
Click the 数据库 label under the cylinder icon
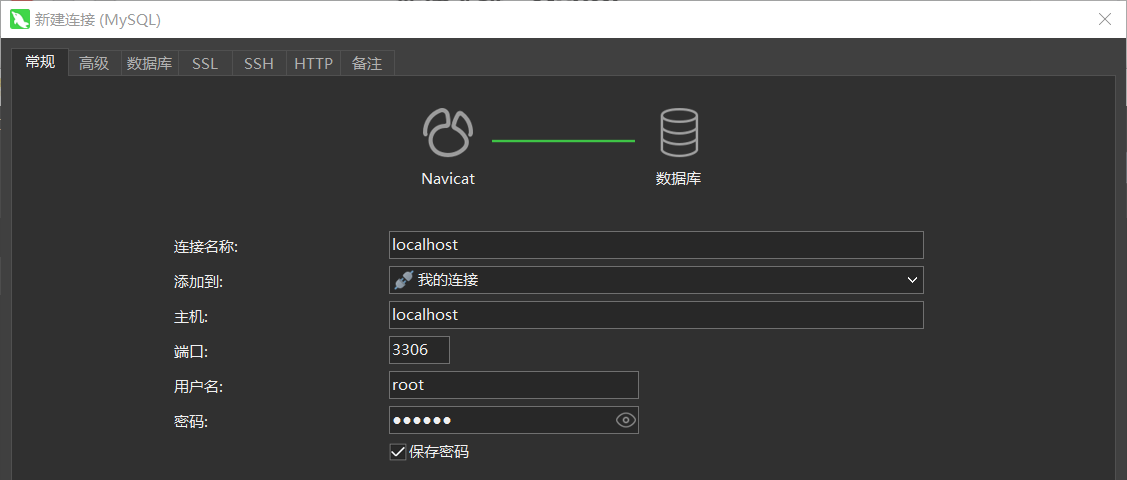click(x=678, y=179)
